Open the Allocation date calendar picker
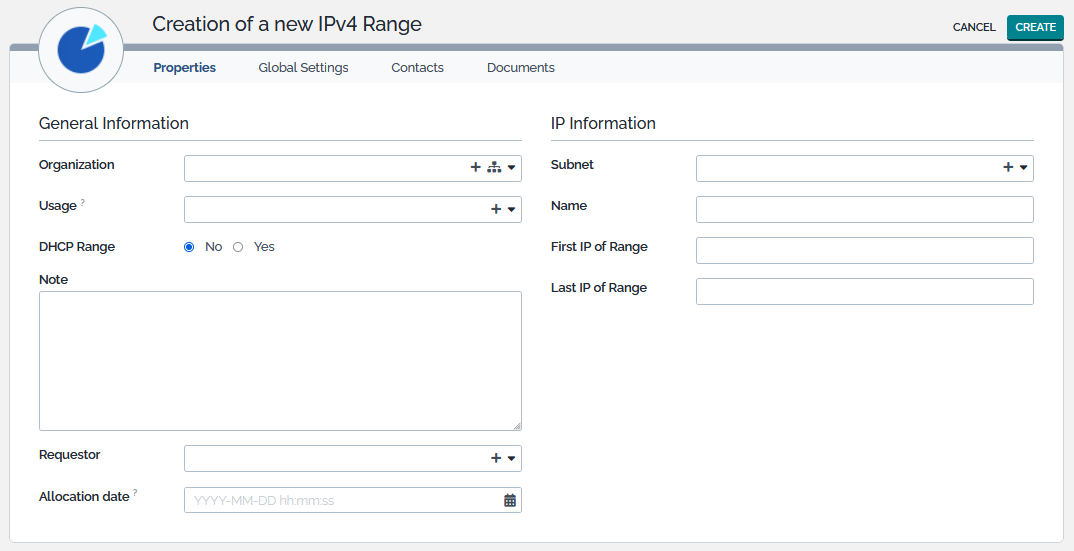 510,500
